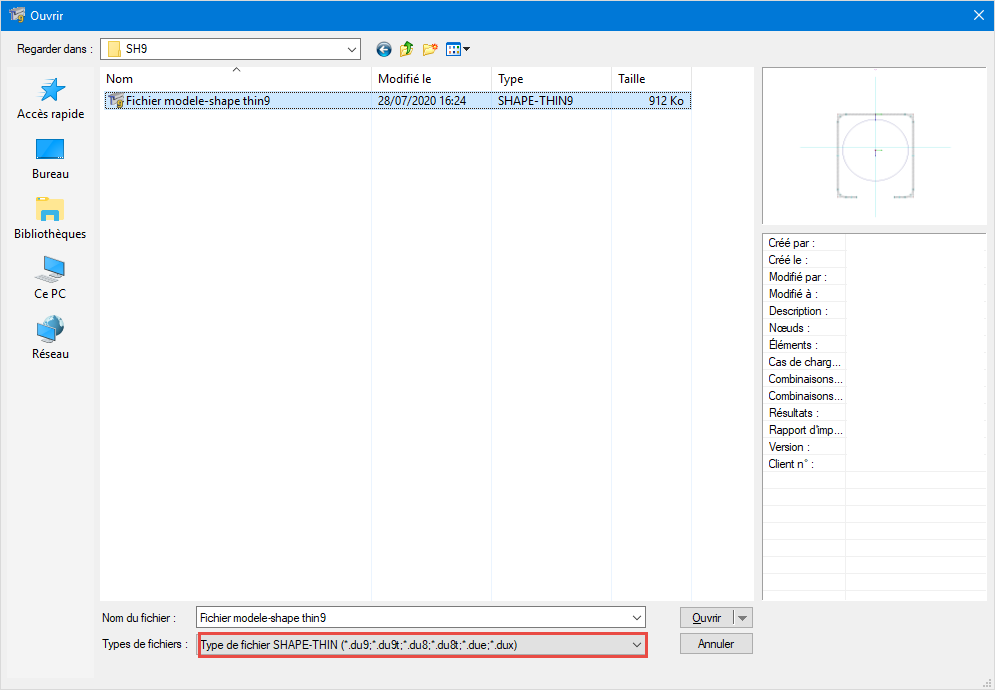
Task: Click the back navigation arrow icon
Action: point(383,48)
